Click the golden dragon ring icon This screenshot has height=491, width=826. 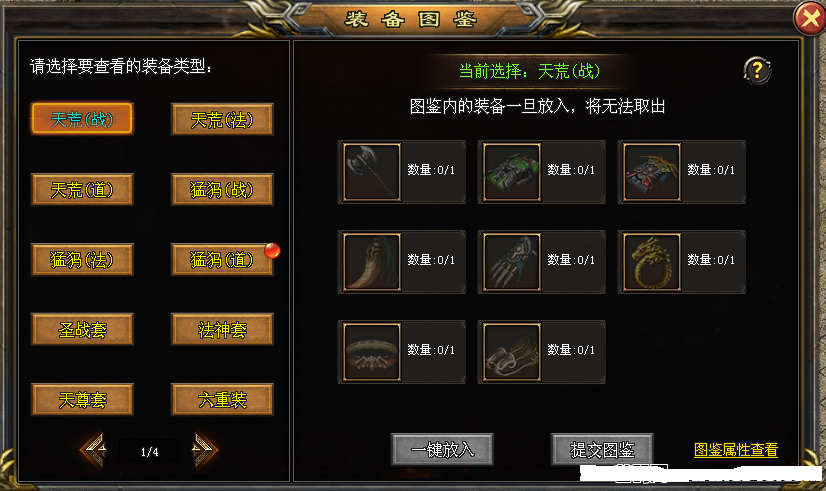pyautogui.click(x=652, y=262)
